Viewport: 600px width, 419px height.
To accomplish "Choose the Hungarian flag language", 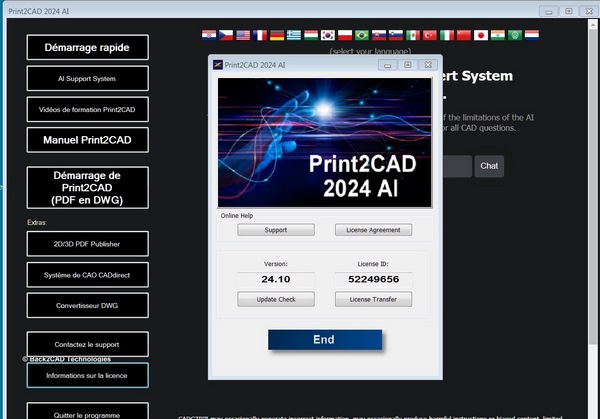I will pos(311,35).
